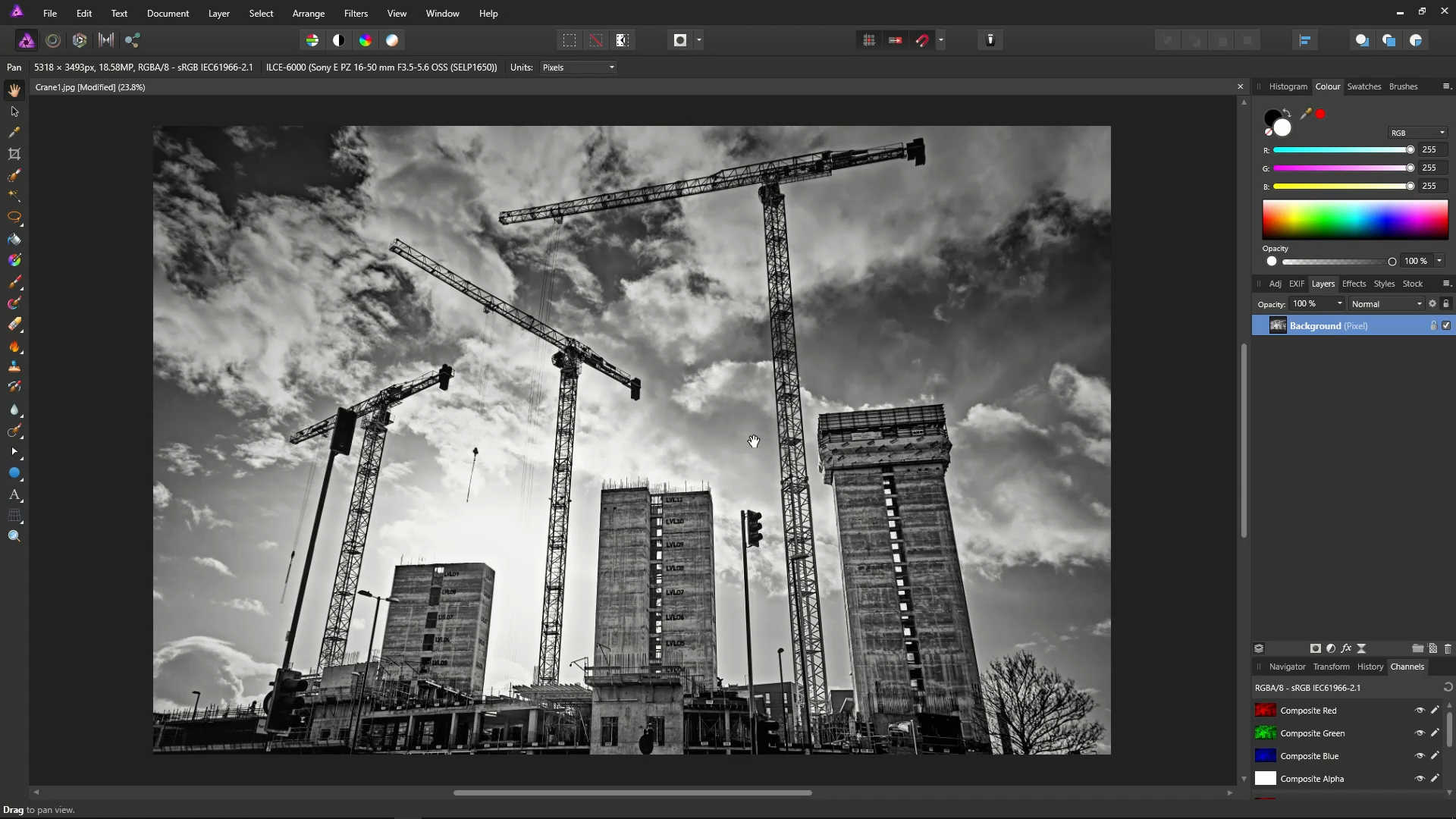Uncheck Background layer visibility checkbox
This screenshot has width=1456, height=819.
[x=1446, y=325]
